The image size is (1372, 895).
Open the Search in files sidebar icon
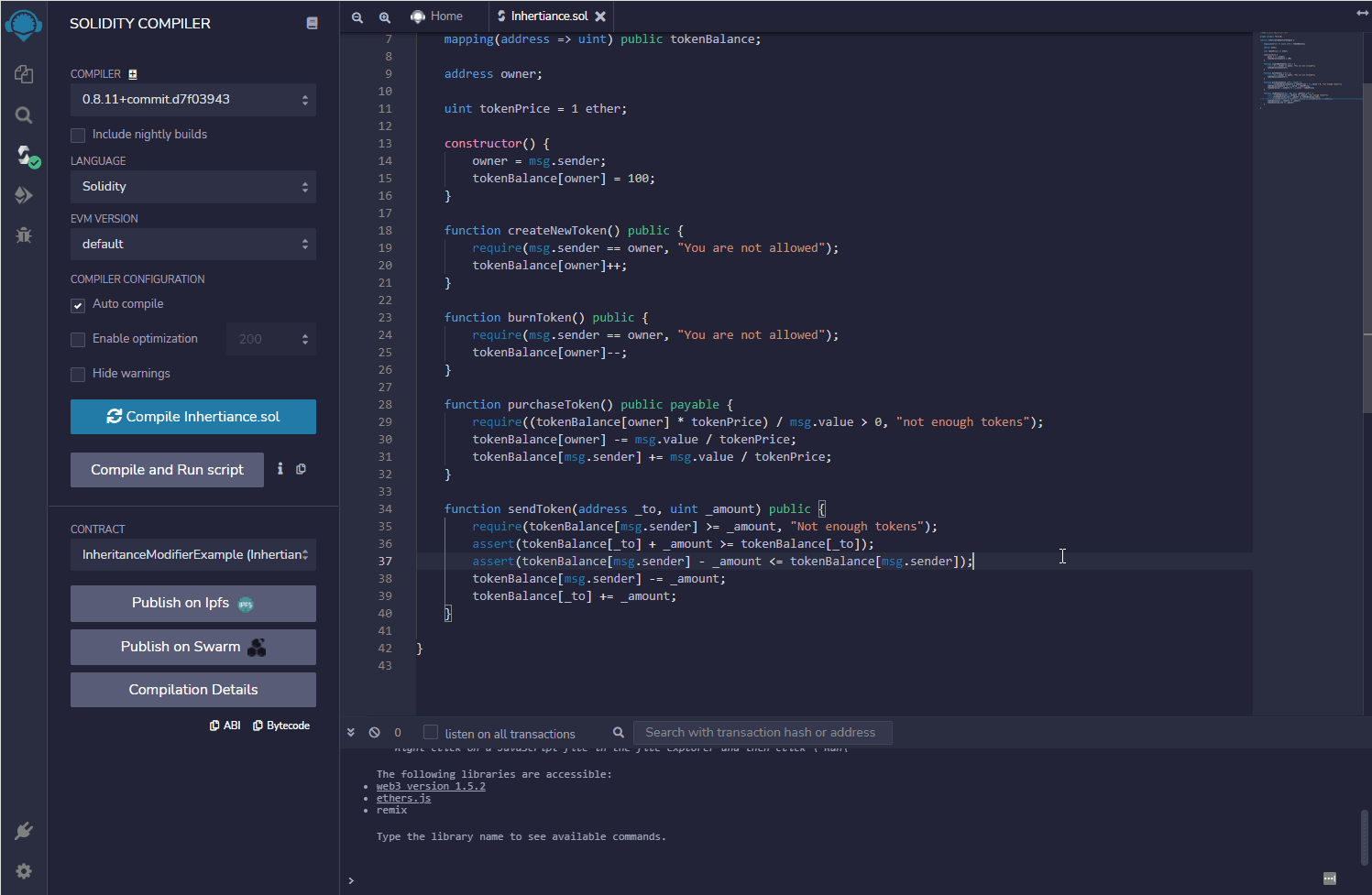click(24, 115)
